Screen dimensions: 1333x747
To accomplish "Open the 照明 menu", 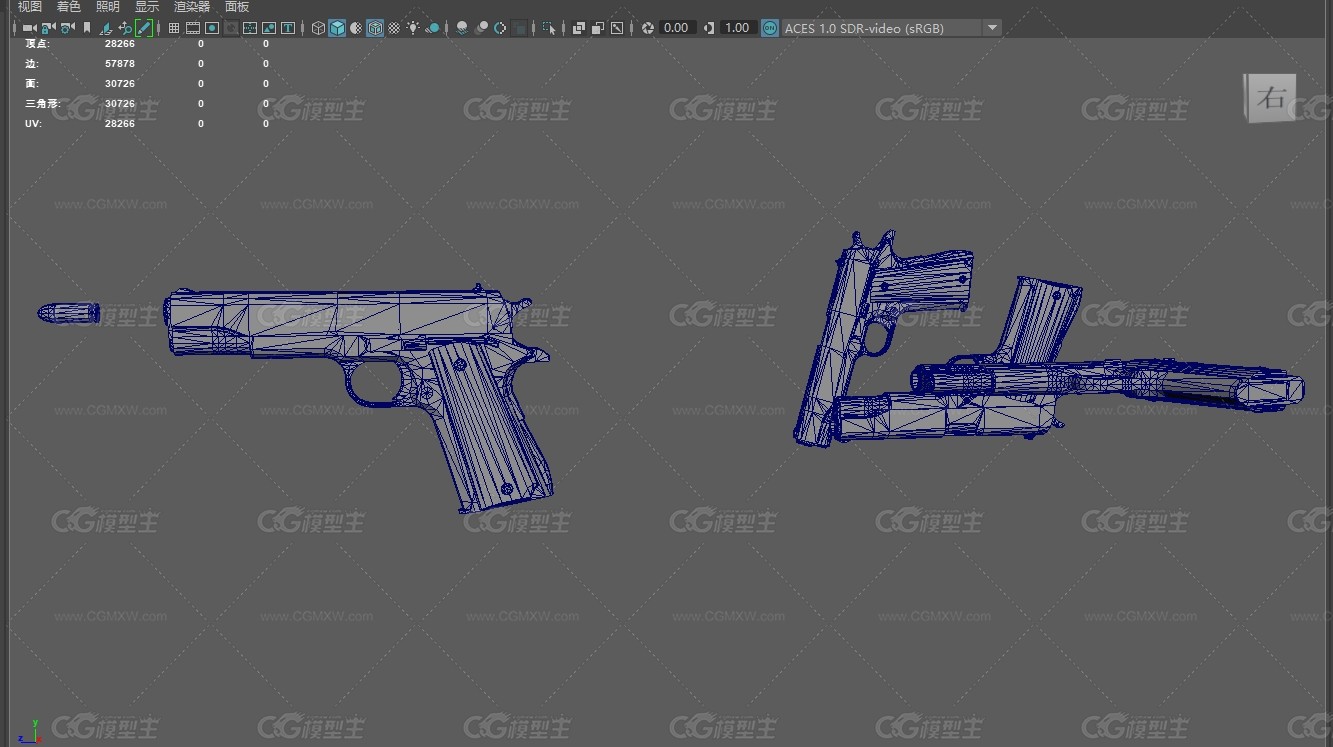I will click(x=108, y=7).
